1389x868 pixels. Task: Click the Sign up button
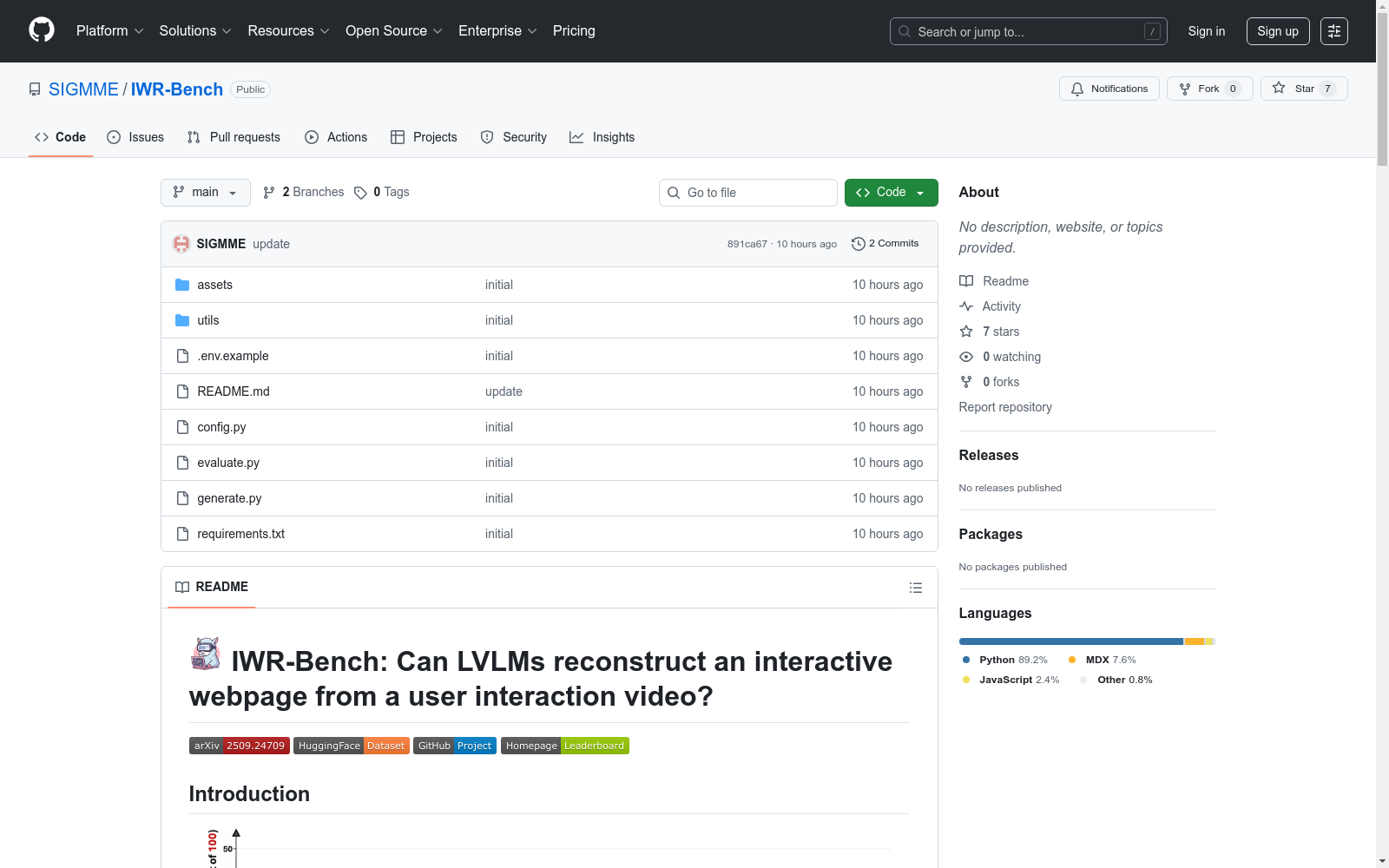click(x=1278, y=31)
